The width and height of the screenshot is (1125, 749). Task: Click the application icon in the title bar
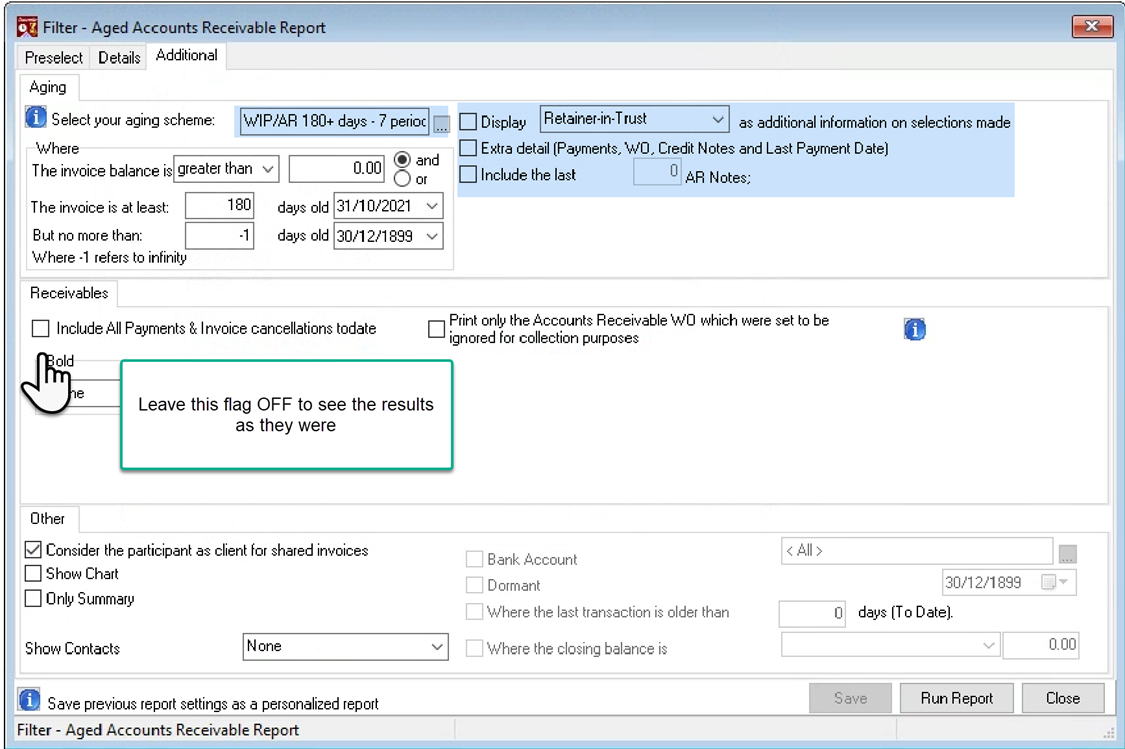pos(27,27)
